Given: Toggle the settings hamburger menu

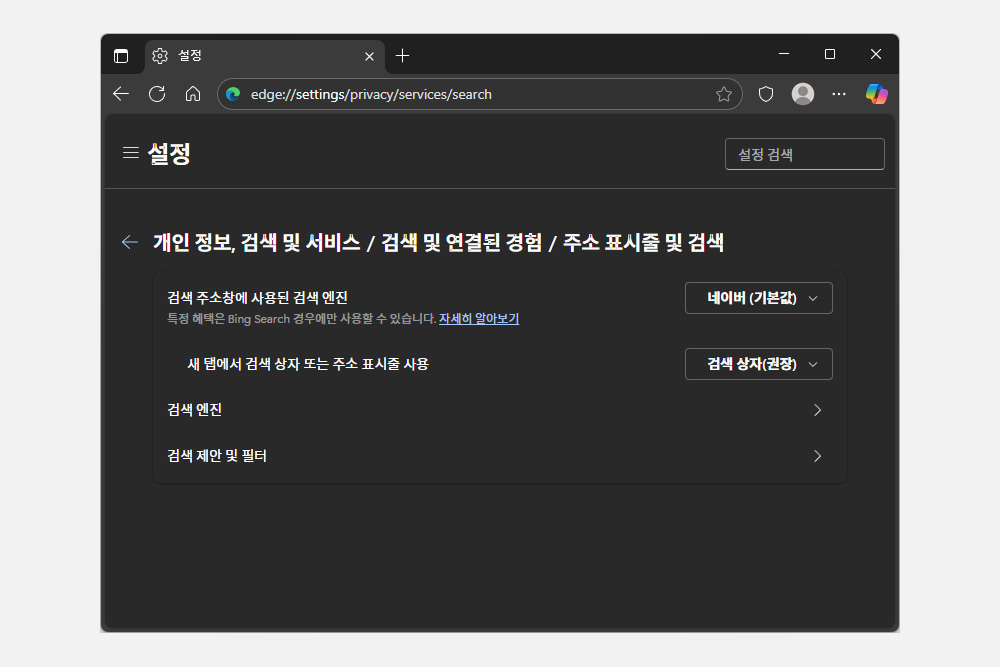Looking at the screenshot, I should click(131, 153).
